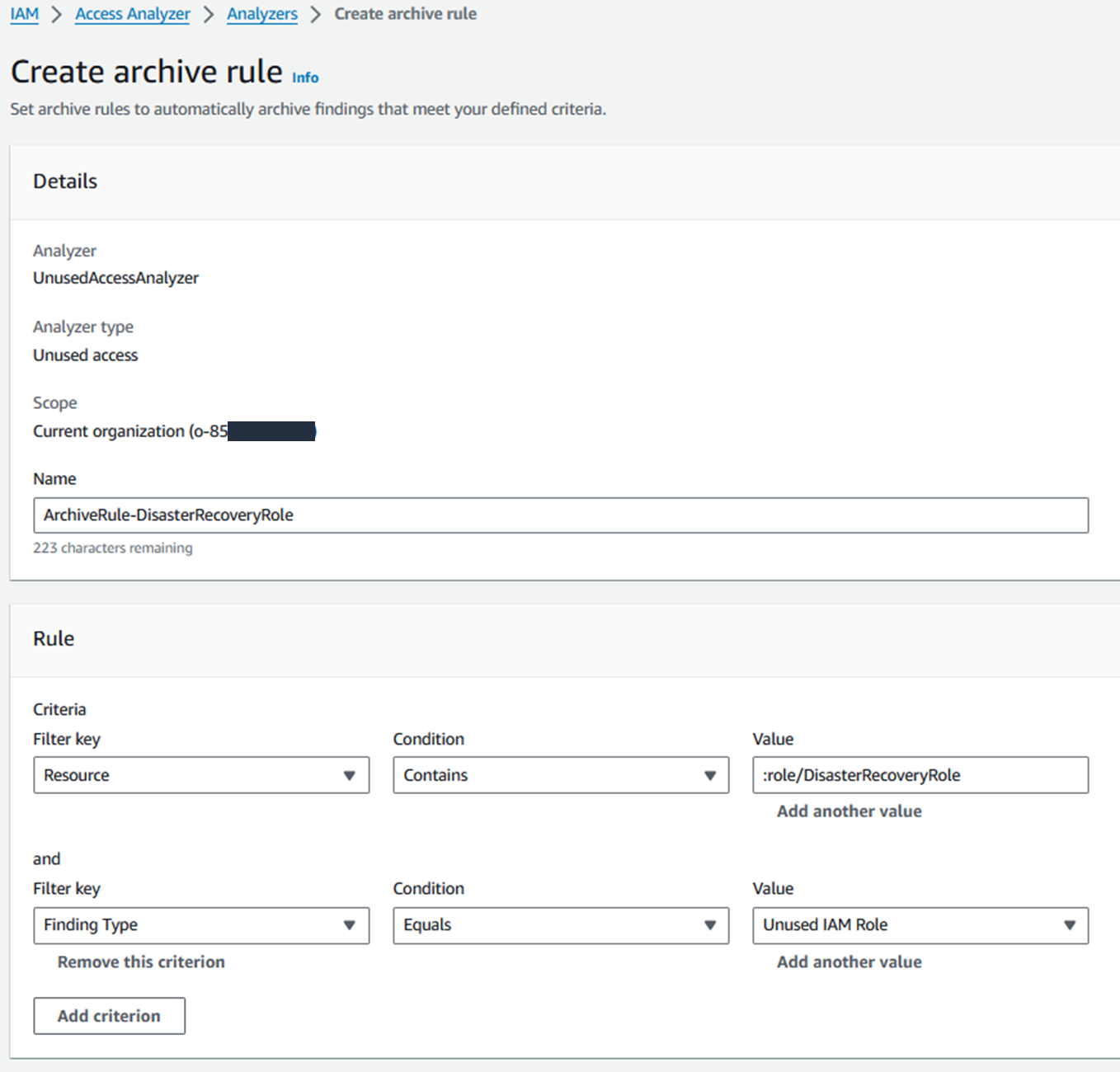The height and width of the screenshot is (1072, 1120).
Task: Click the arrow icon in the Finding Type selector
Action: tap(350, 925)
